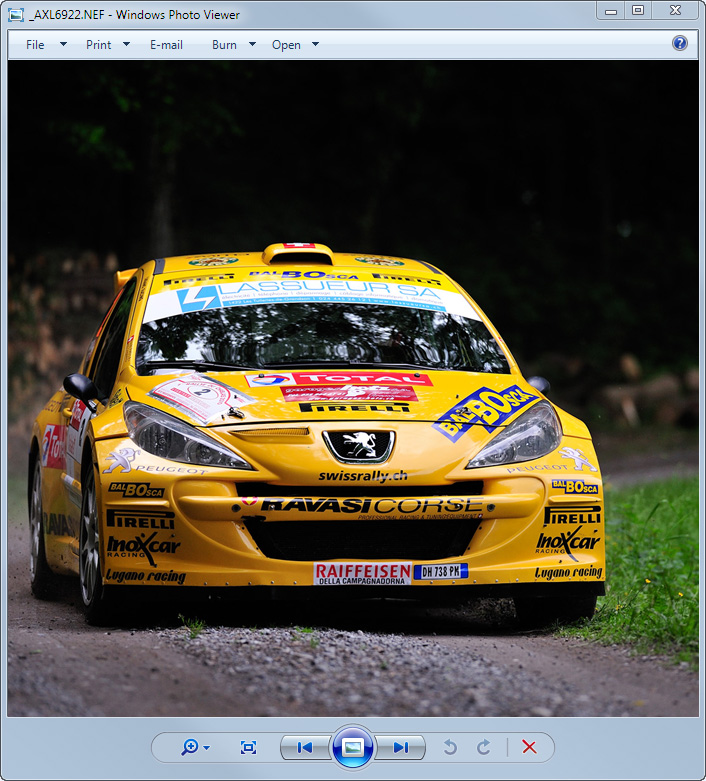Expand the Open dropdown arrow
This screenshot has width=706, height=781.
pos(315,44)
